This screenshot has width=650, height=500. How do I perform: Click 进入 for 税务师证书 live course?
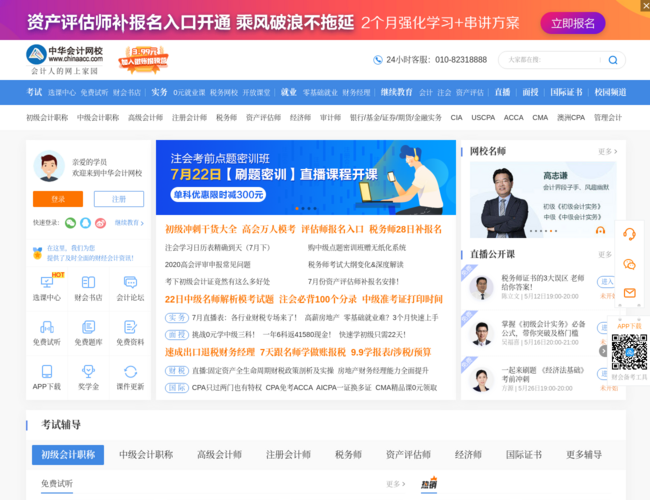tap(606, 282)
